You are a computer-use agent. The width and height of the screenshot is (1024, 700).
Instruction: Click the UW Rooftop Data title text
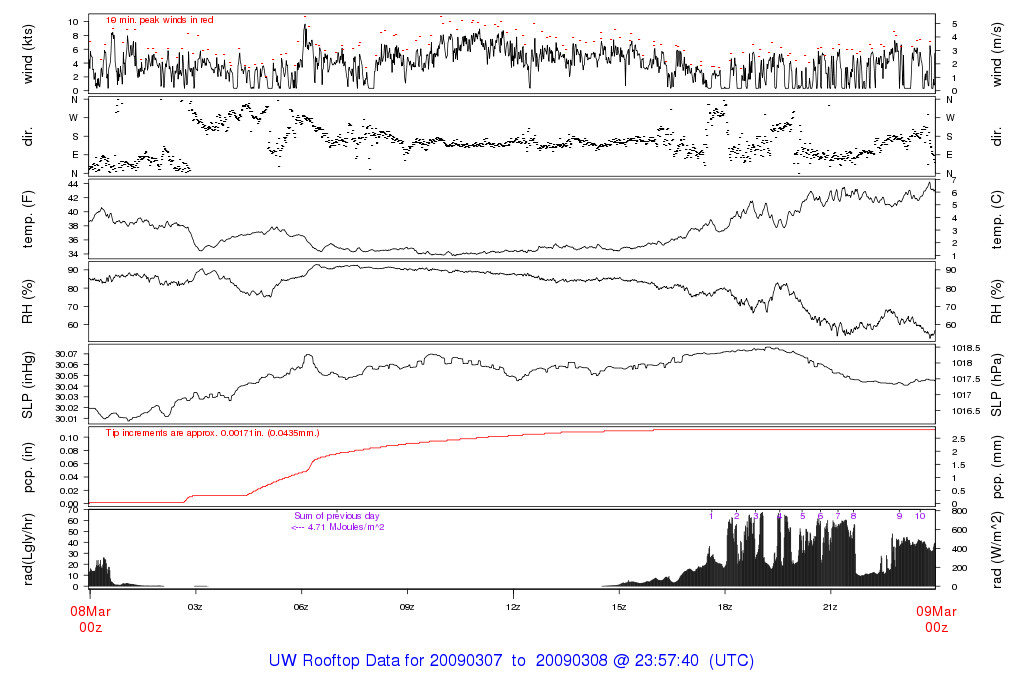tap(511, 661)
